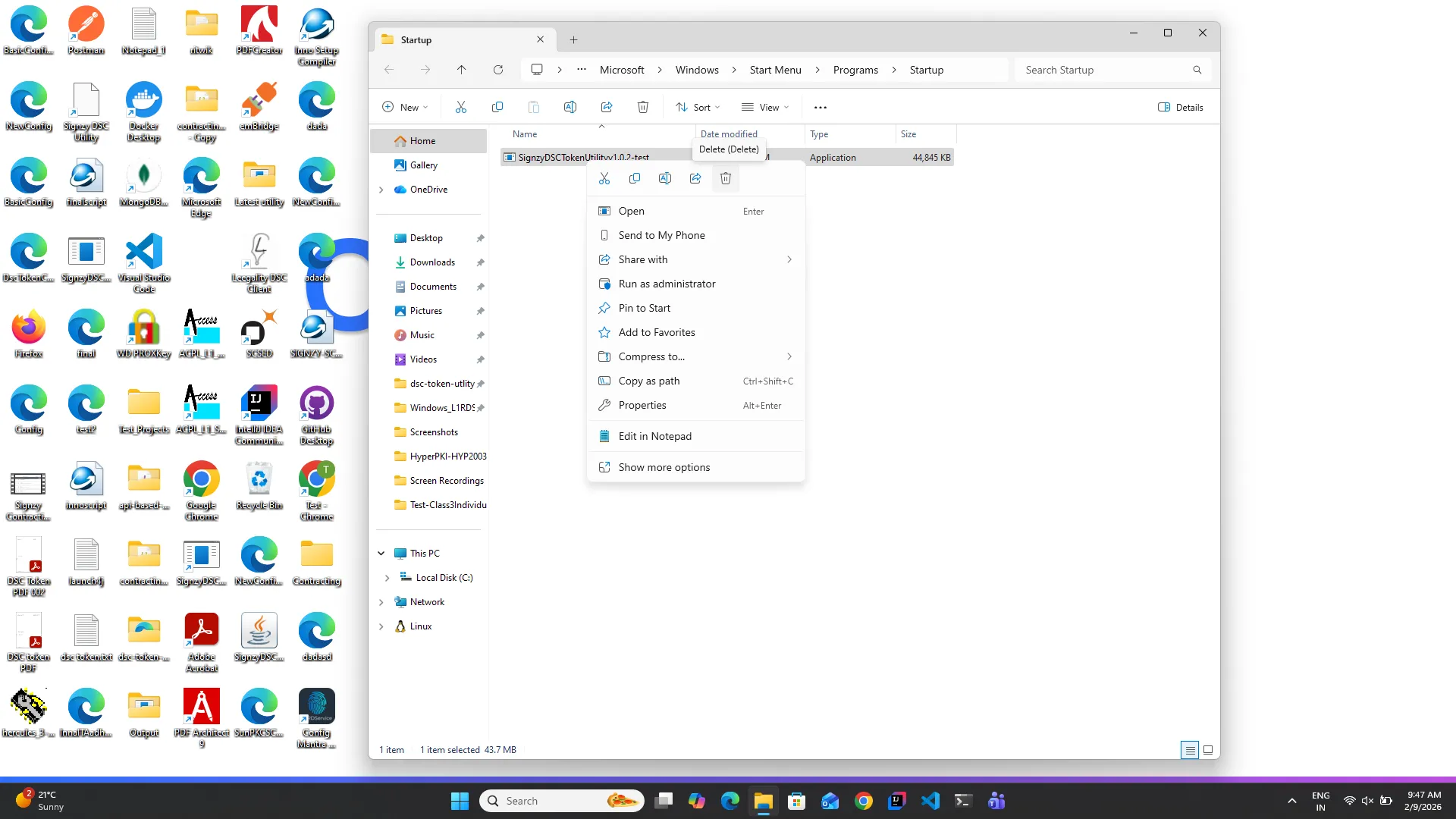The height and width of the screenshot is (819, 1456).
Task: Open Visual Studio Code from taskbar
Action: (930, 801)
